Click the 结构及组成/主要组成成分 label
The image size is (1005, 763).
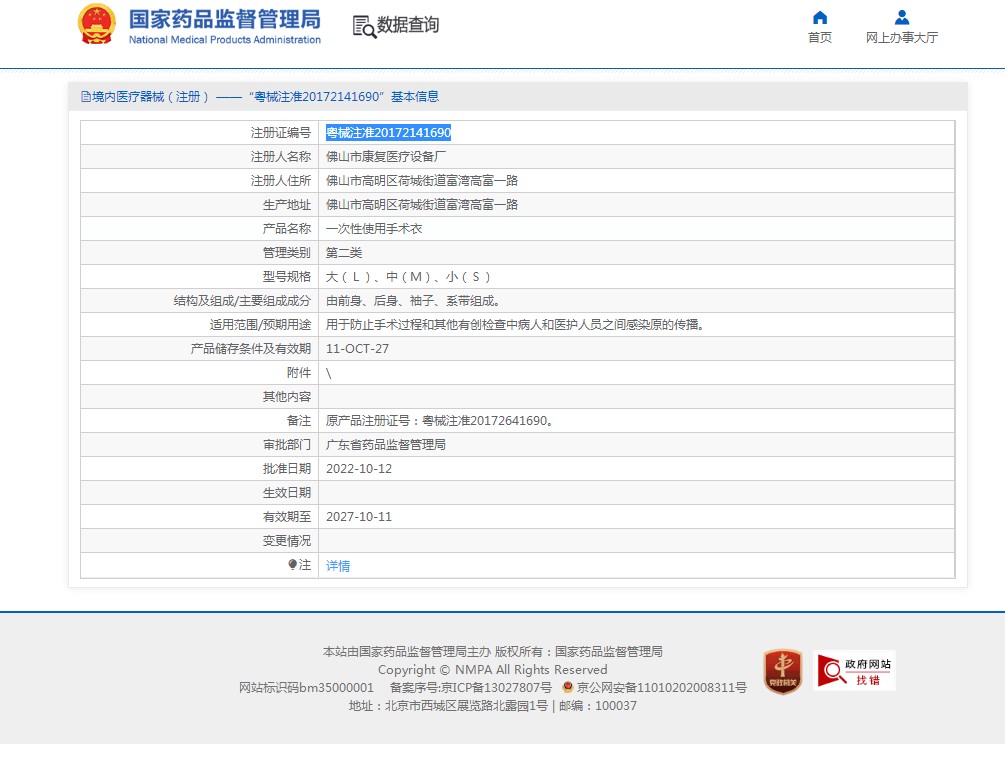[242, 301]
